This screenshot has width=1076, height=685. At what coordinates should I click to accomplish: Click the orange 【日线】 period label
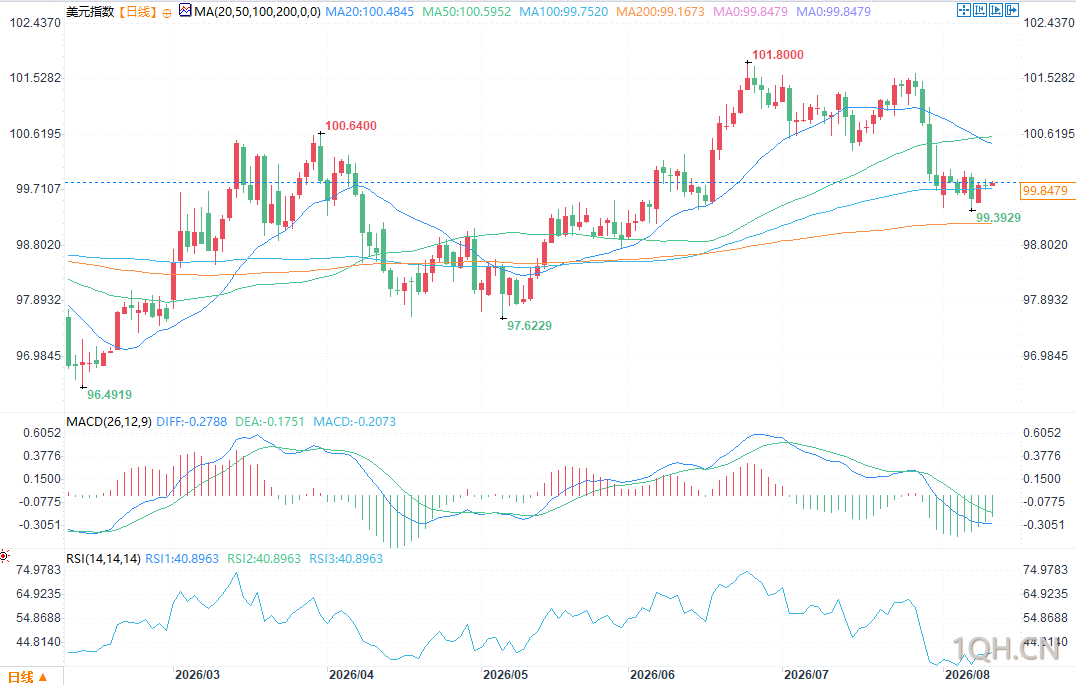tap(138, 12)
